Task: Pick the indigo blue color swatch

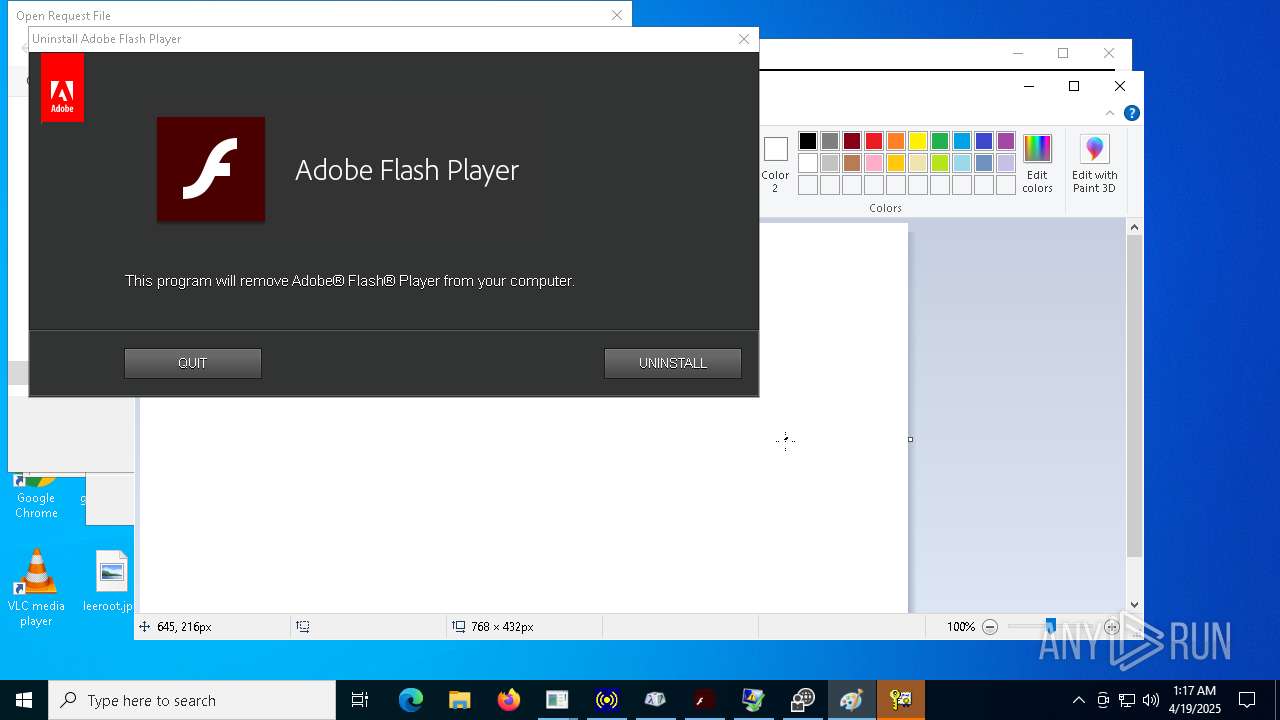Action: tap(984, 141)
